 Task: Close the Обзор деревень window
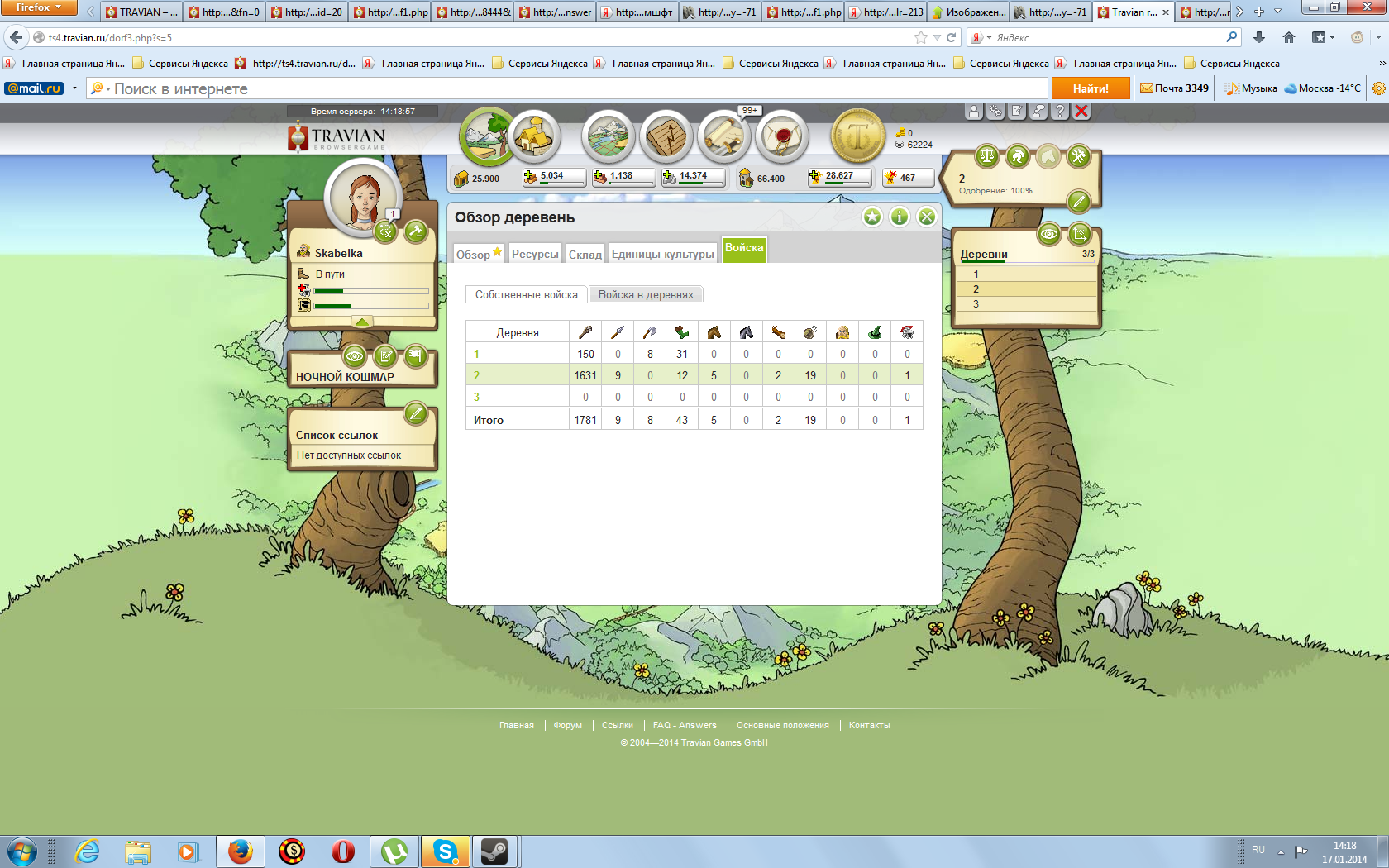tap(927, 217)
